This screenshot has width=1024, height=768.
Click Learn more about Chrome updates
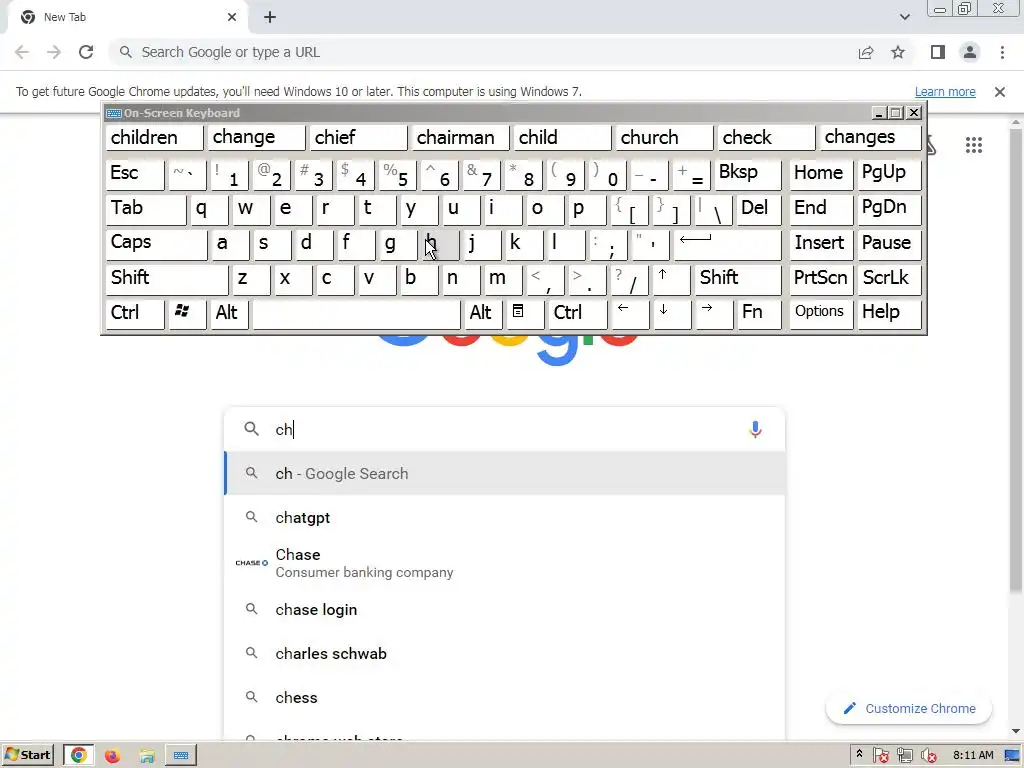944,92
